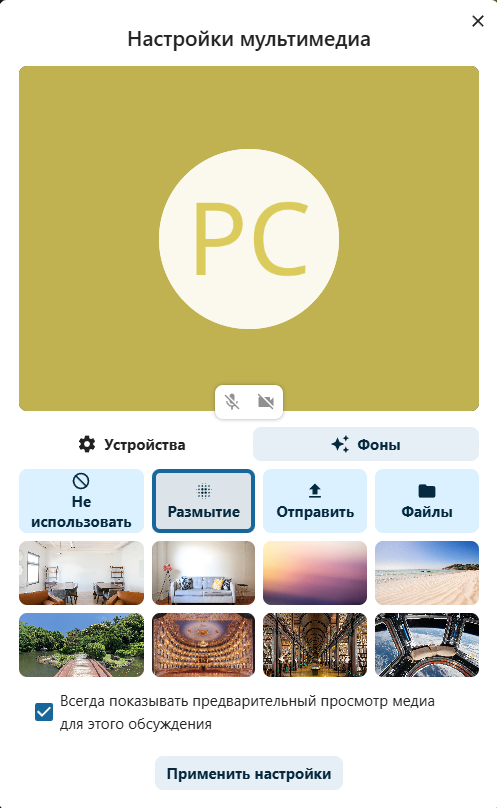This screenshot has width=497, height=808.
Task: Click the PC avatar preview circle
Action: tap(249, 239)
